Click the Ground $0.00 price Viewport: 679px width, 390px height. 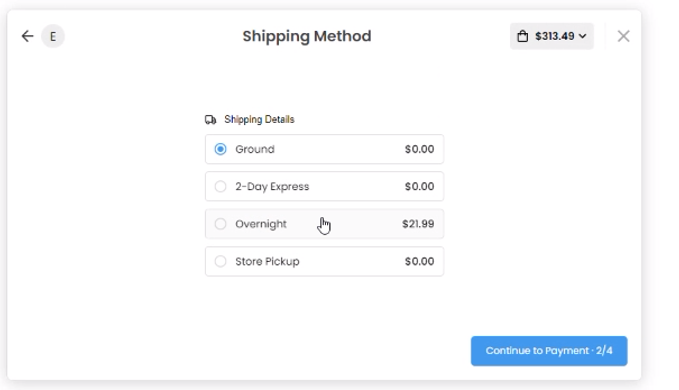[x=419, y=149]
